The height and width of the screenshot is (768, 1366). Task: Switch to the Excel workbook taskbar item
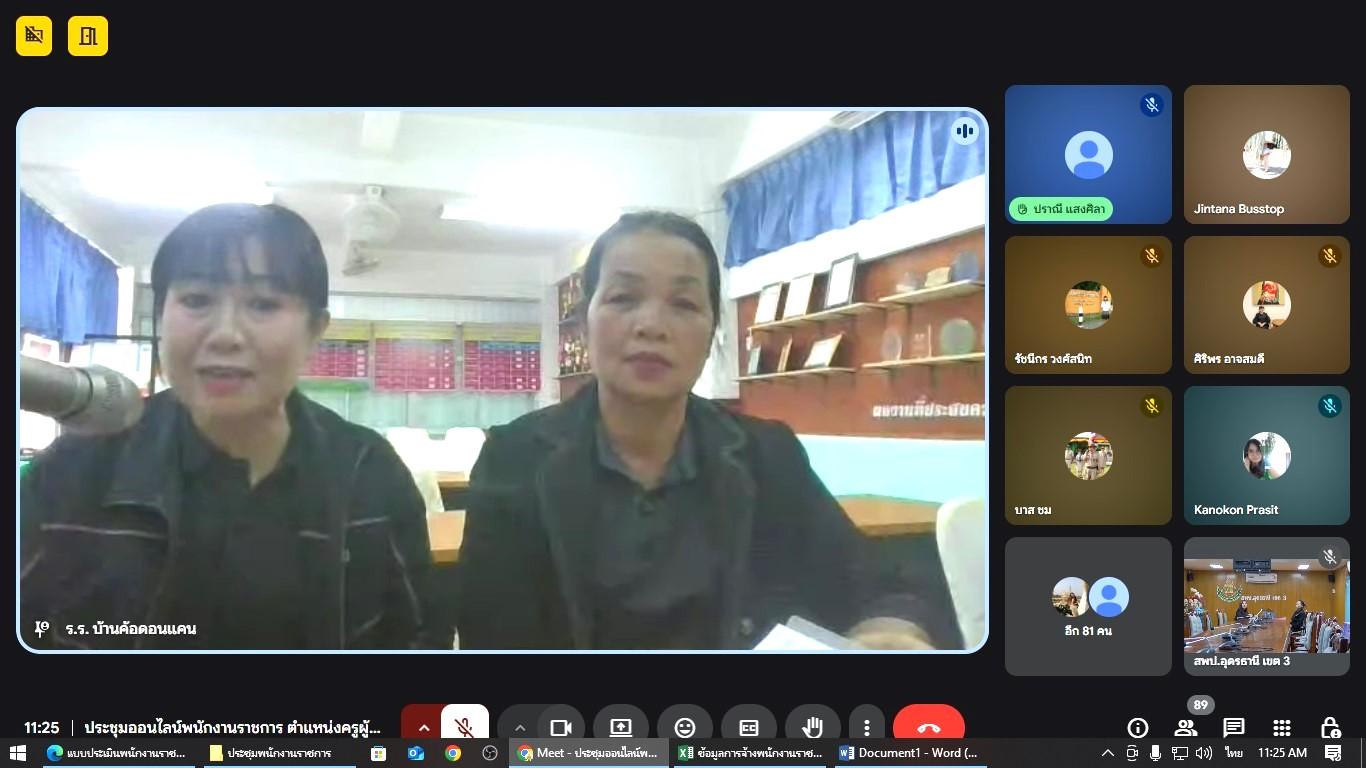(x=750, y=753)
